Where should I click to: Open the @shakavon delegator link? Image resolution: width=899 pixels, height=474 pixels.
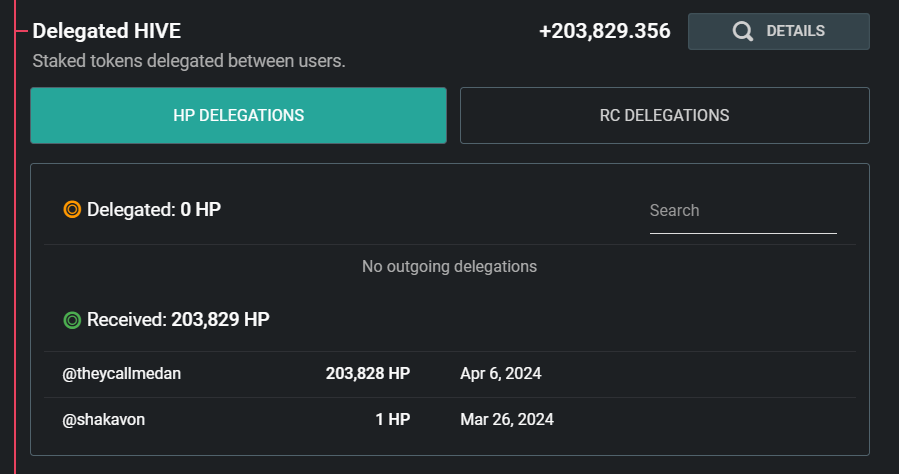[x=104, y=420]
